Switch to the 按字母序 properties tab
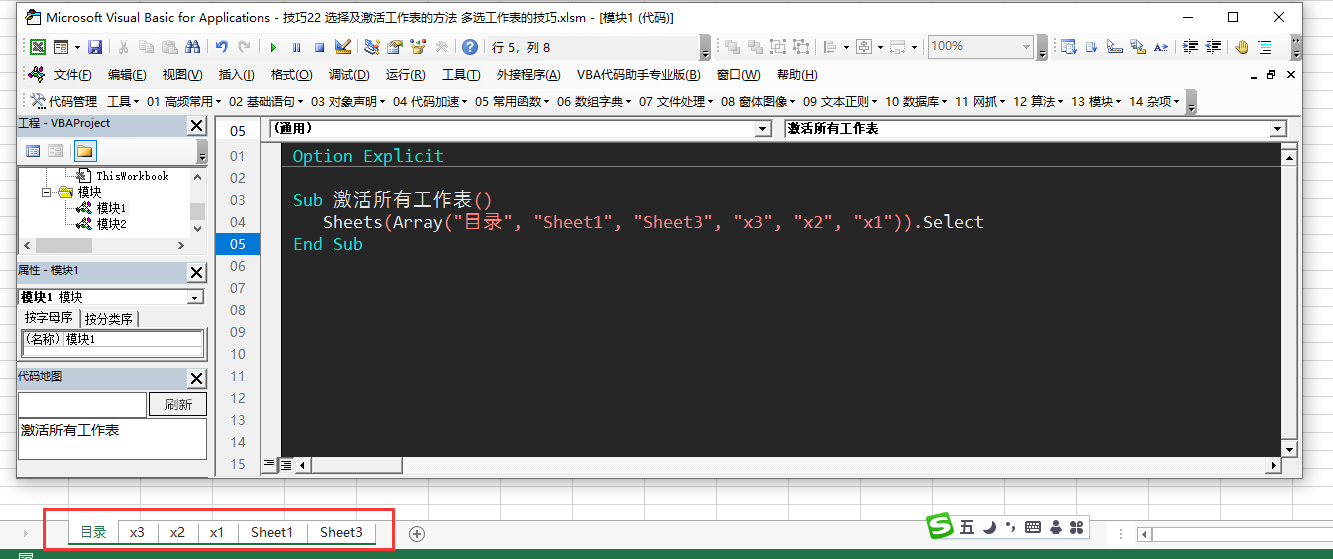Screen dimensions: 1333x559 click(49, 318)
